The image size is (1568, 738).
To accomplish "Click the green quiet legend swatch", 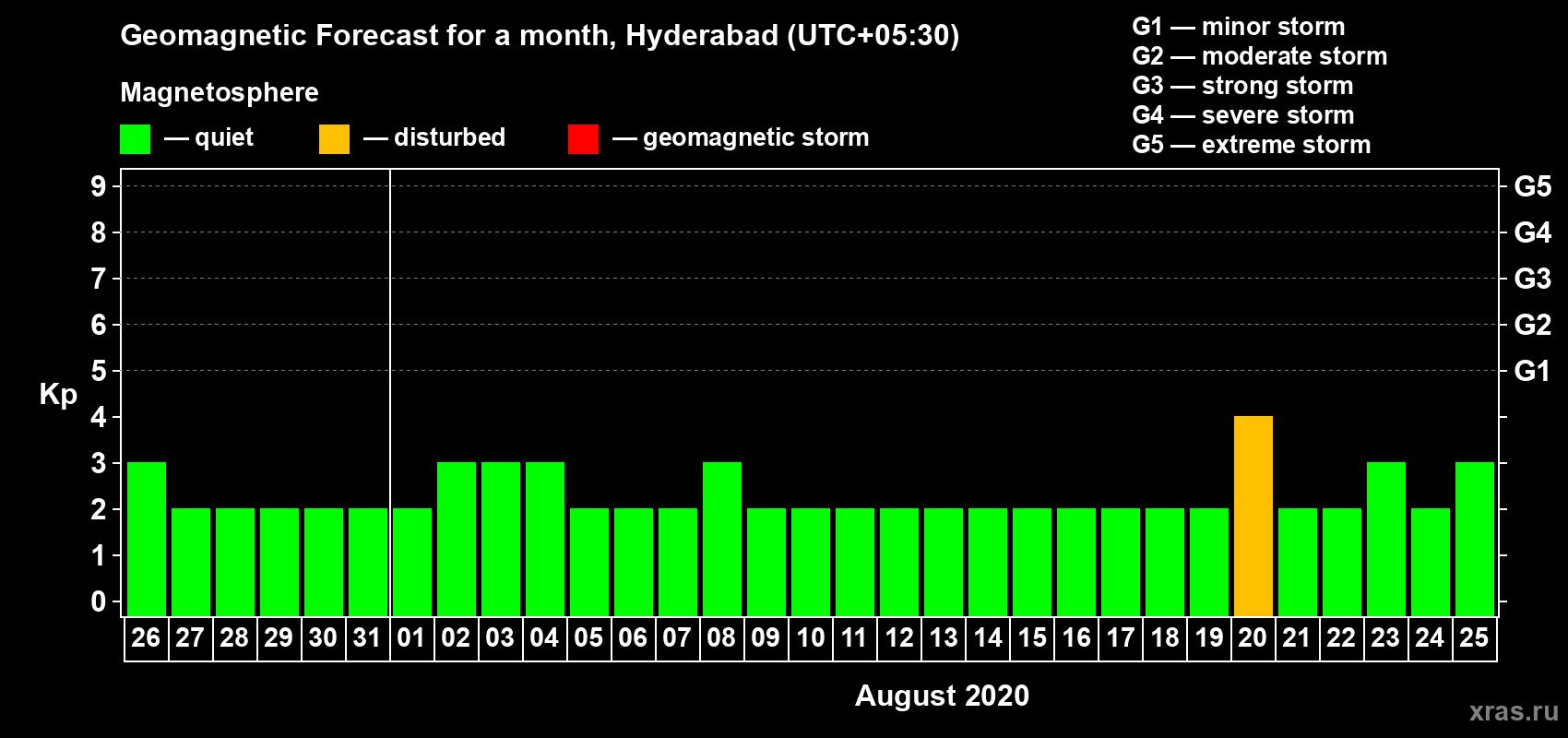I will coord(135,139).
